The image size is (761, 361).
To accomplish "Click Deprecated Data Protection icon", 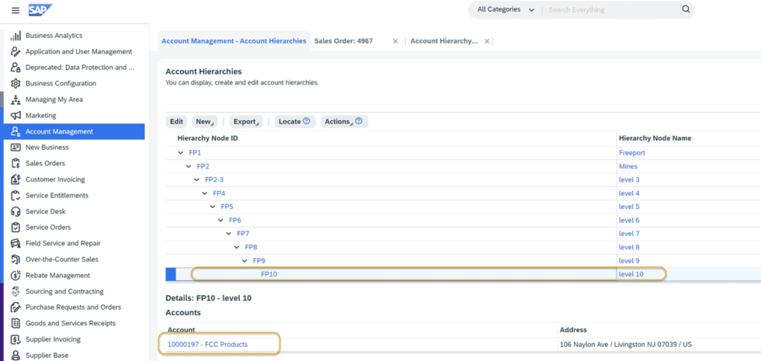I will click(x=16, y=67).
